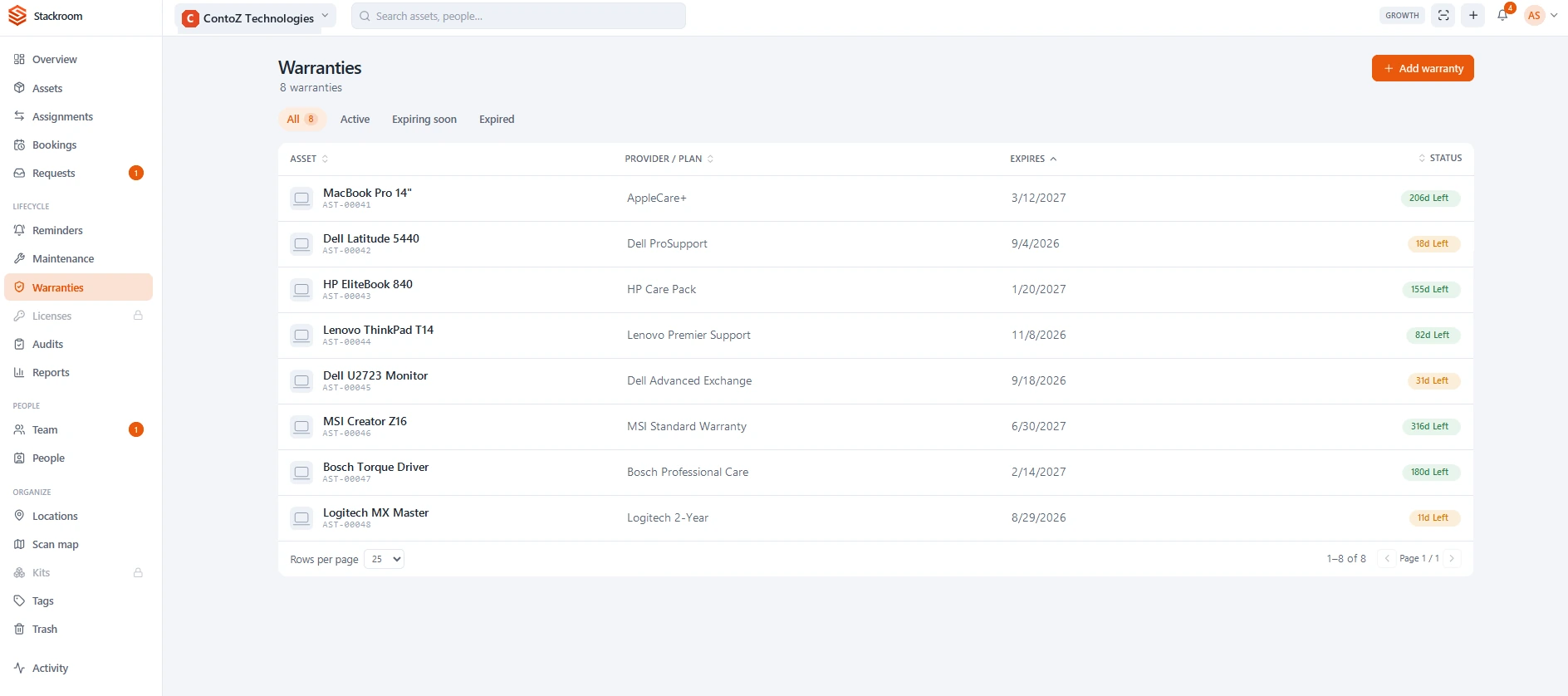The height and width of the screenshot is (696, 1568).
Task: Go to next page of warranties
Action: pyautogui.click(x=1452, y=558)
